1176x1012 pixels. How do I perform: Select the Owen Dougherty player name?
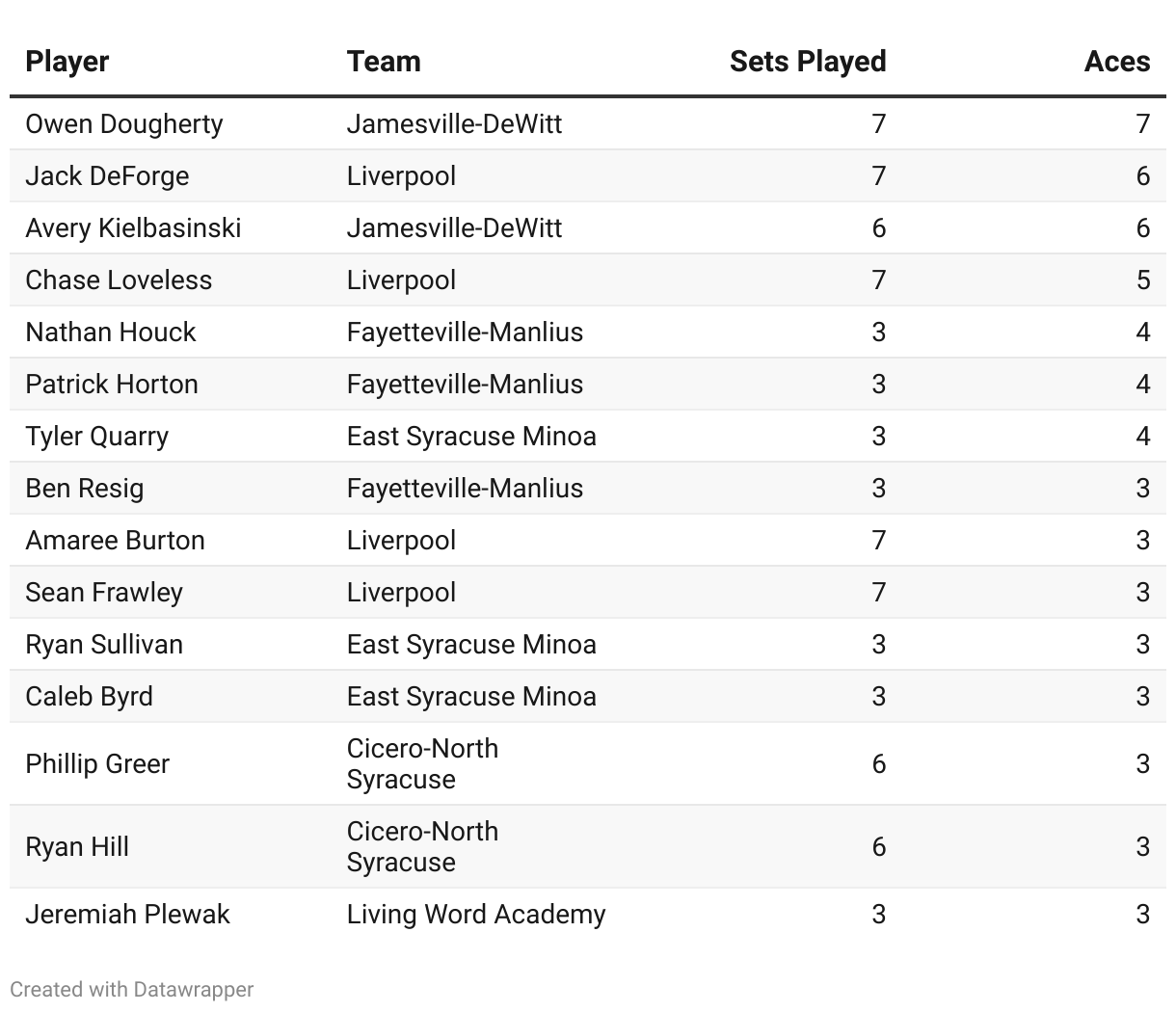[124, 124]
